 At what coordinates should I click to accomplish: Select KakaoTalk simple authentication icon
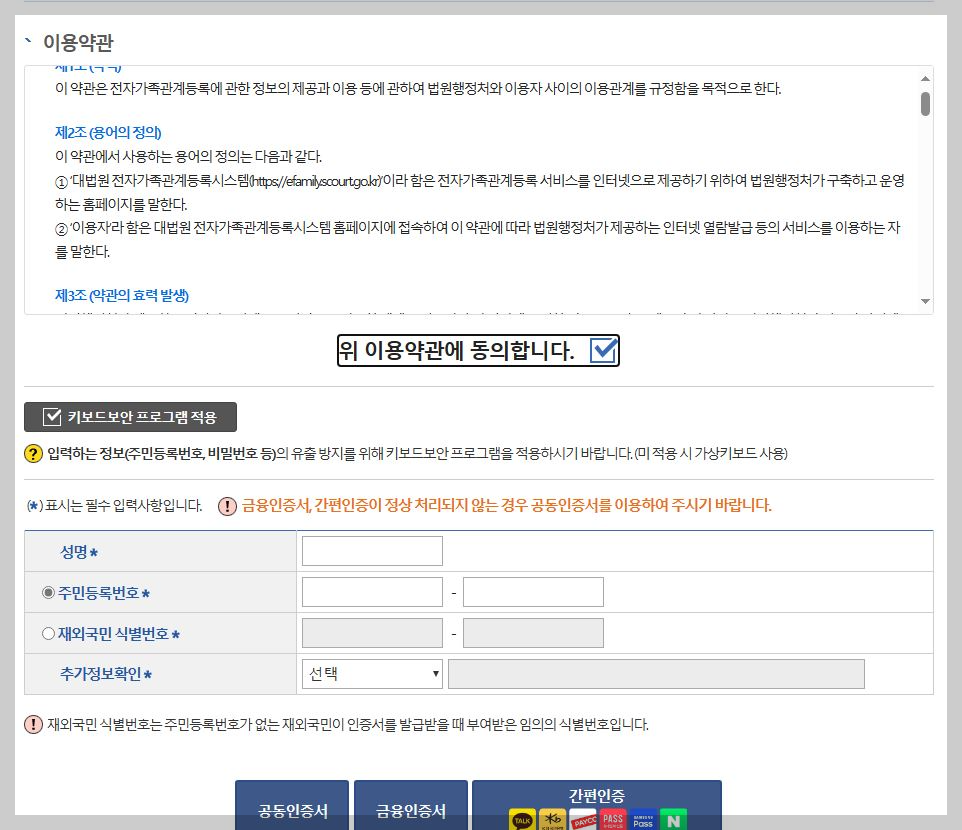tap(522, 821)
